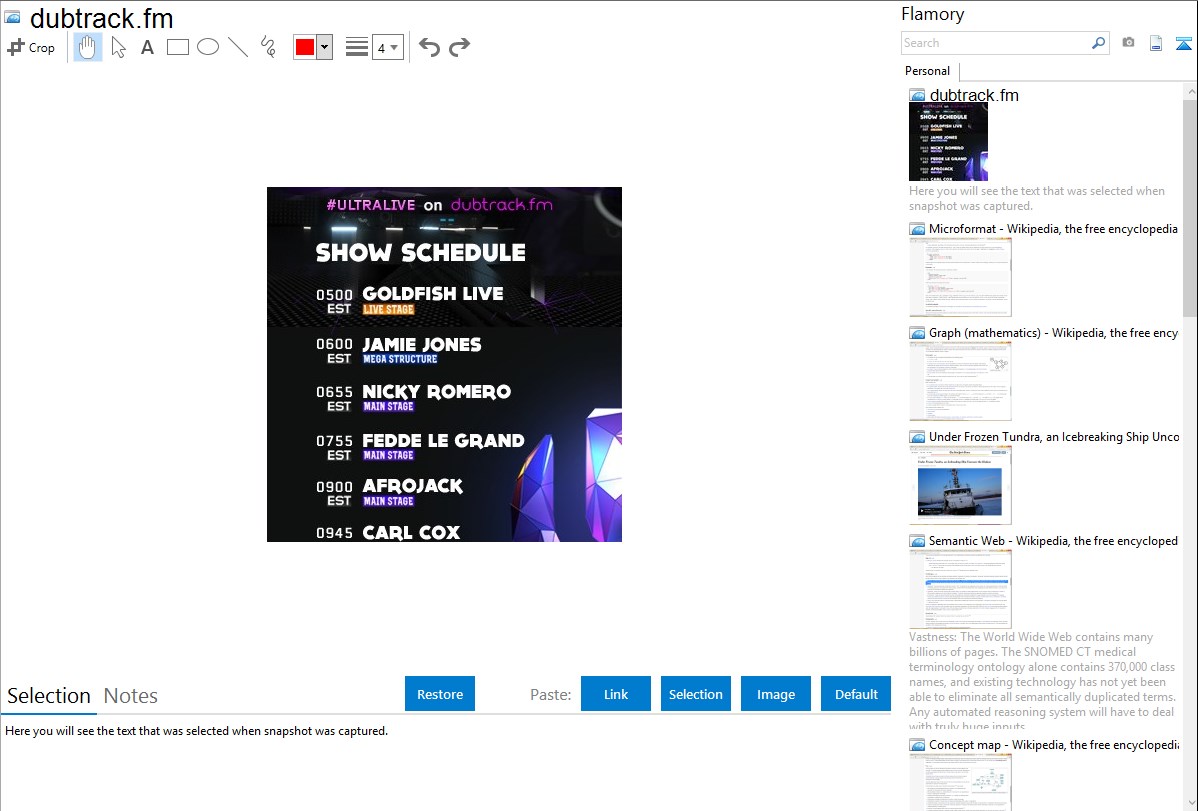Screen dimensions: 1198x811
Task: Click the search magnifier icon
Action: pos(1099,43)
